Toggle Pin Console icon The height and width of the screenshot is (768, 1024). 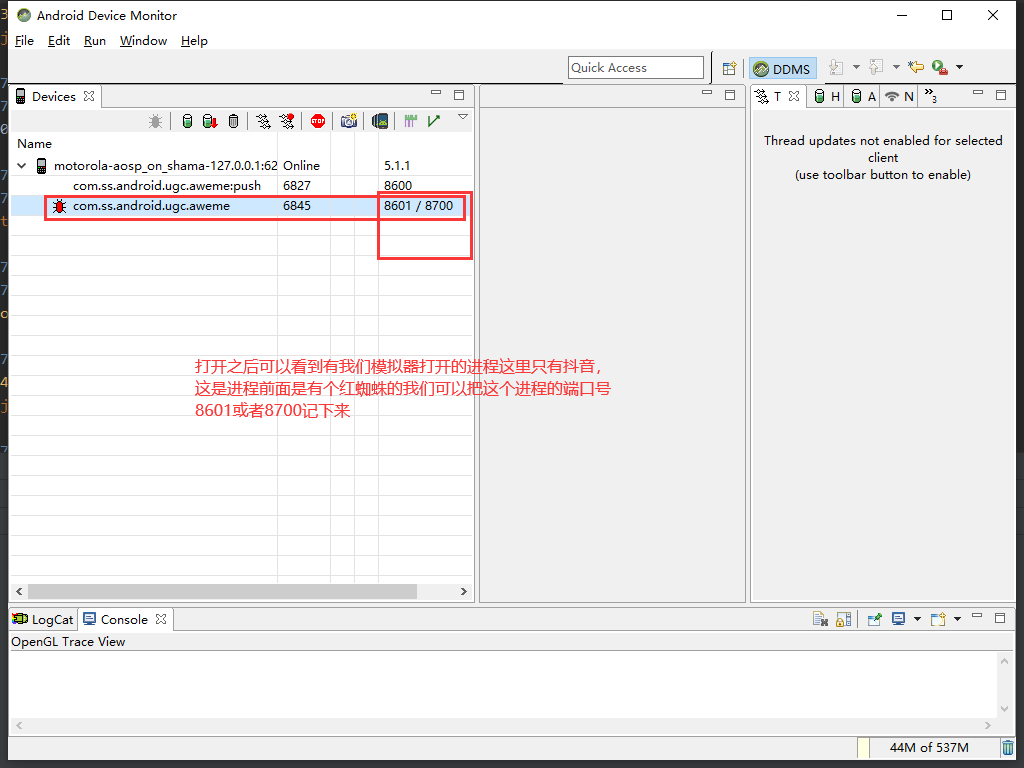(x=874, y=620)
